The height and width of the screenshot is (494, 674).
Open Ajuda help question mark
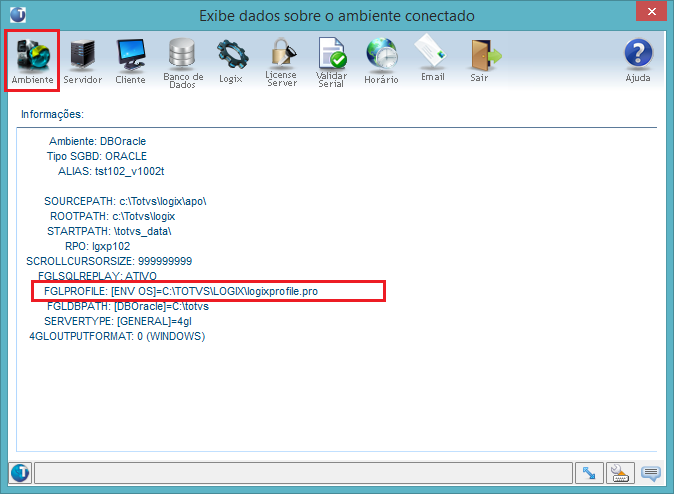638,60
